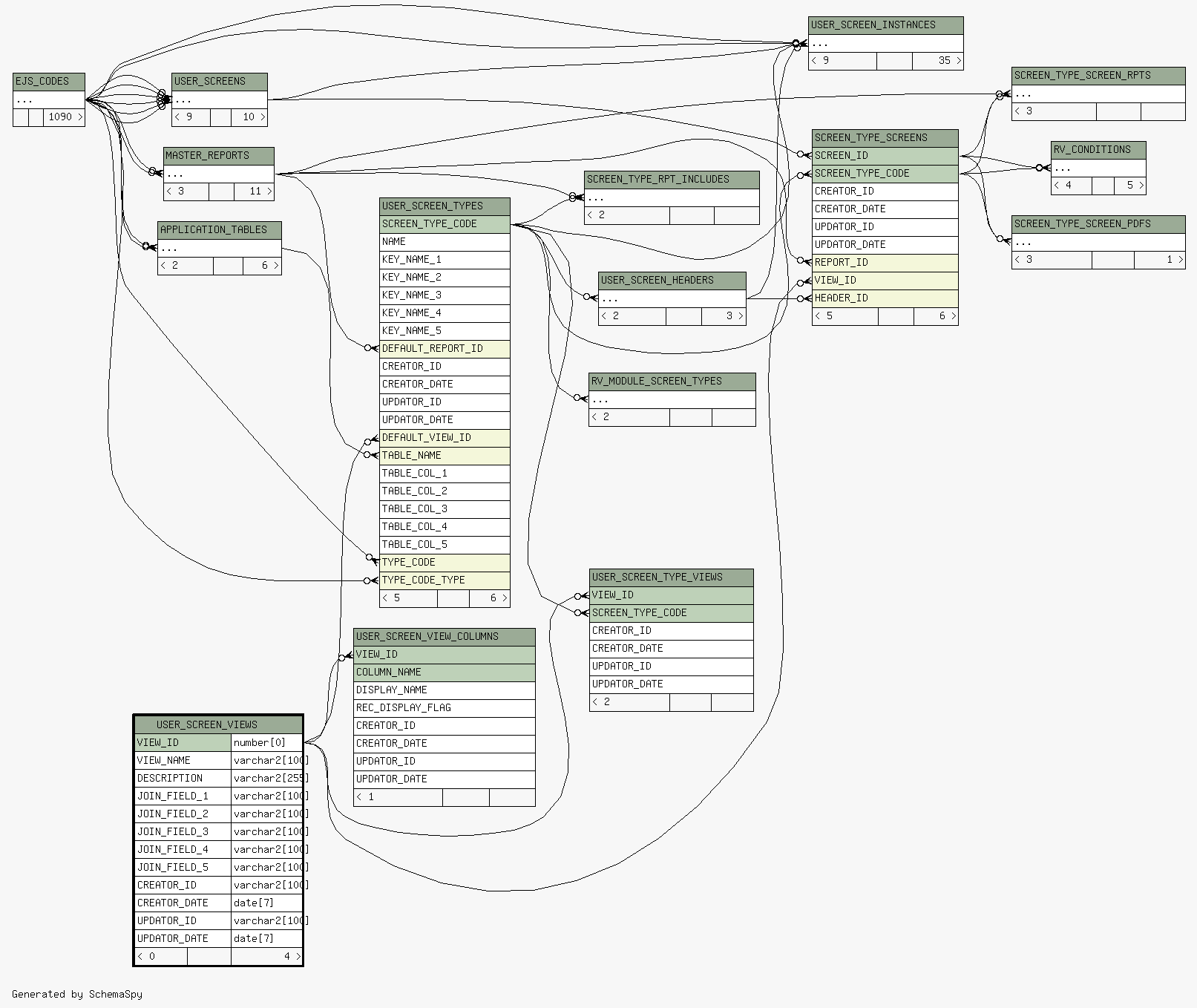Select SCREEN_TYPE_CODE column in USER_SCREEN_TYPES
This screenshot has height=1008, width=1197.
pos(445,224)
